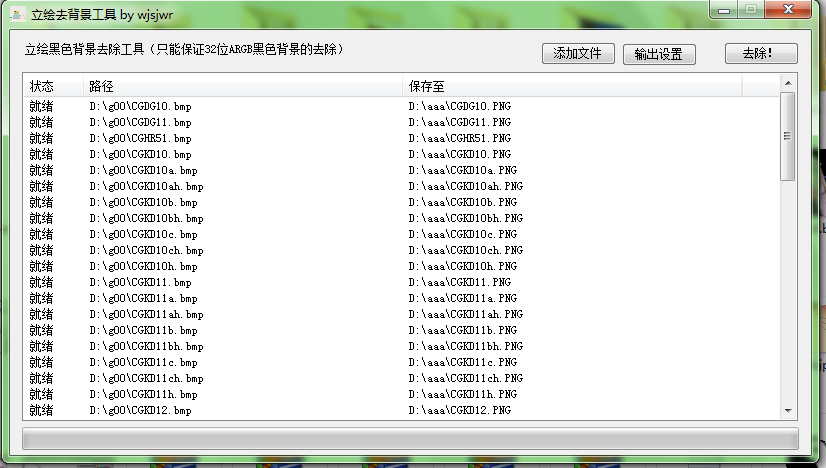Select row D:\g00\CGKD10bh.bmp
The width and height of the screenshot is (826, 468).
[x=401, y=218]
